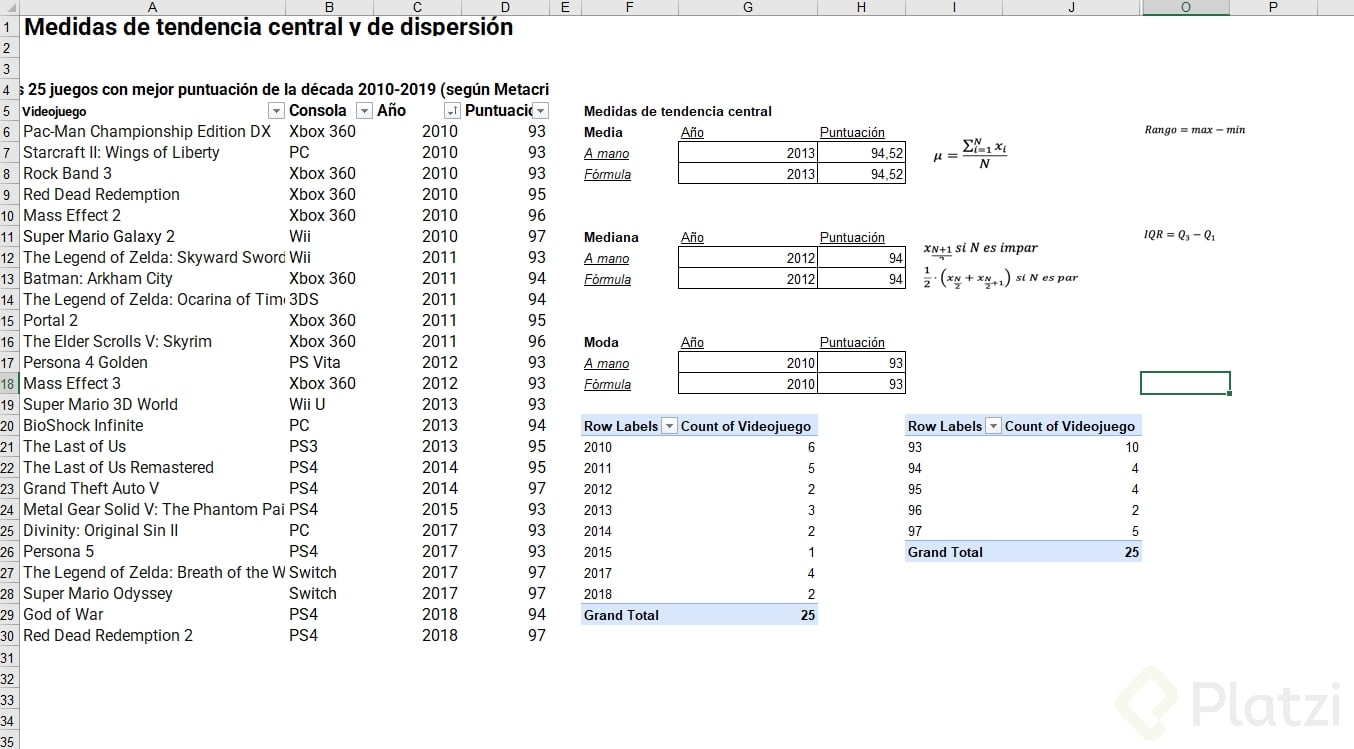Click 'Medidas de tendencia central' heading cell

(678, 111)
